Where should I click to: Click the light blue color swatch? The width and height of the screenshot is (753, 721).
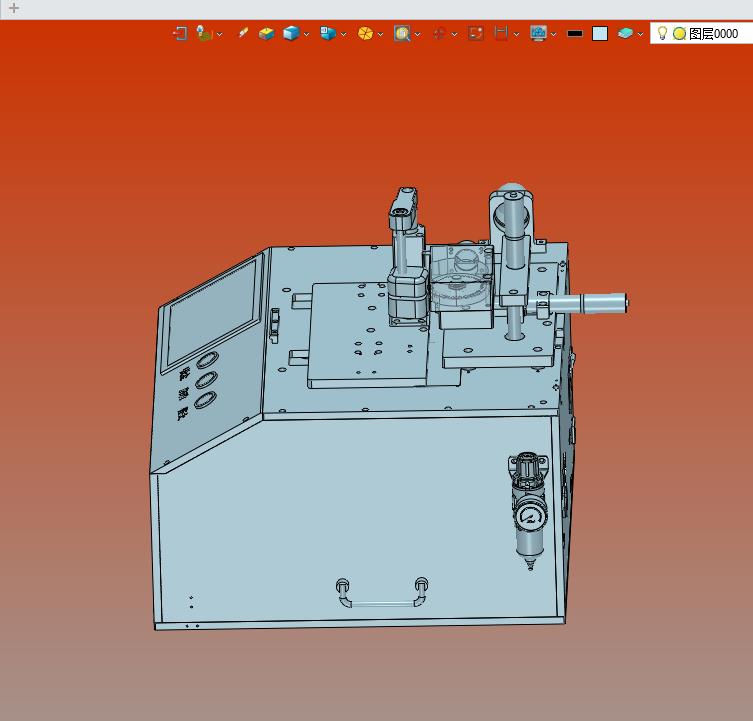[600, 34]
